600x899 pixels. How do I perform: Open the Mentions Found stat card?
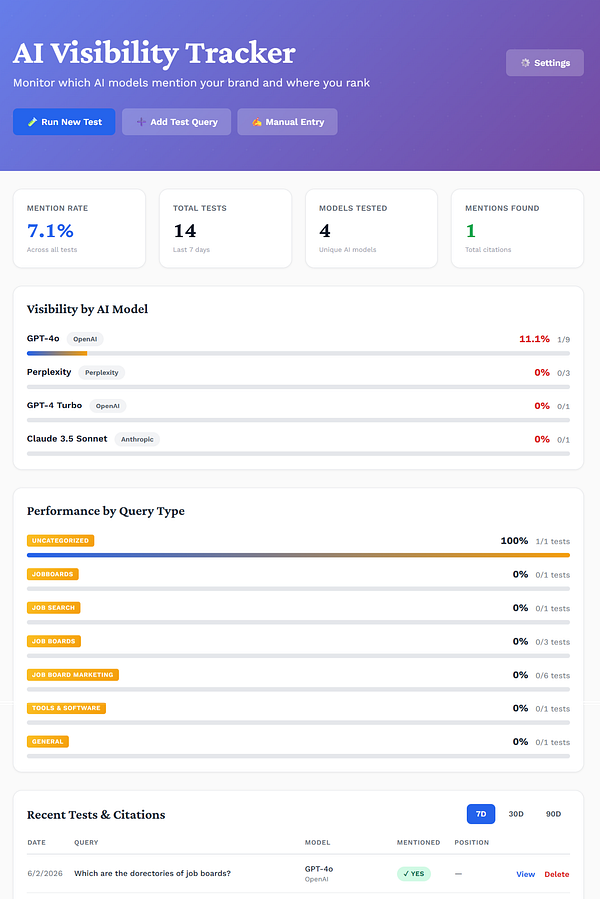(517, 228)
